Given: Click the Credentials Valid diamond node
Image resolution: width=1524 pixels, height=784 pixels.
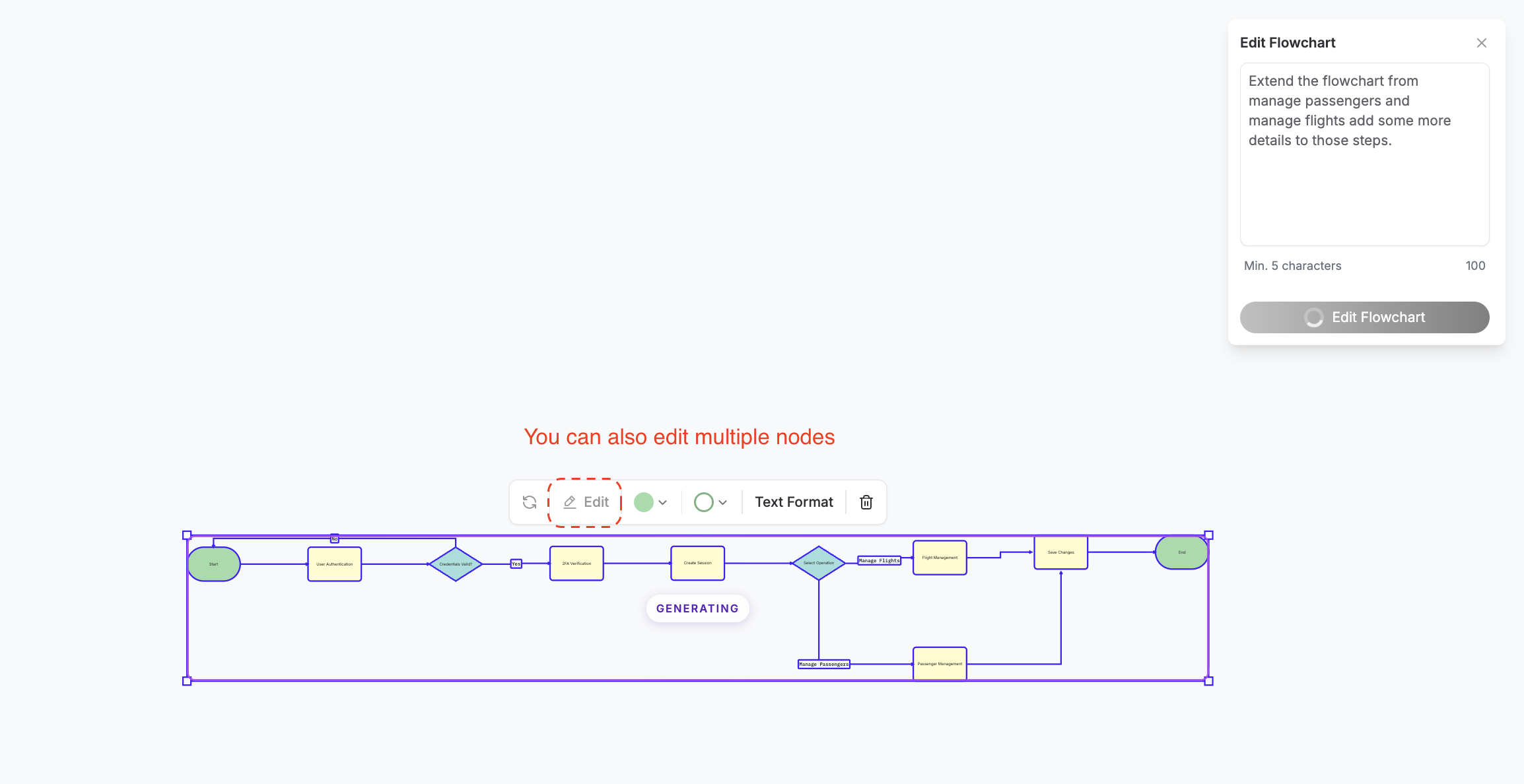Looking at the screenshot, I should 456,564.
